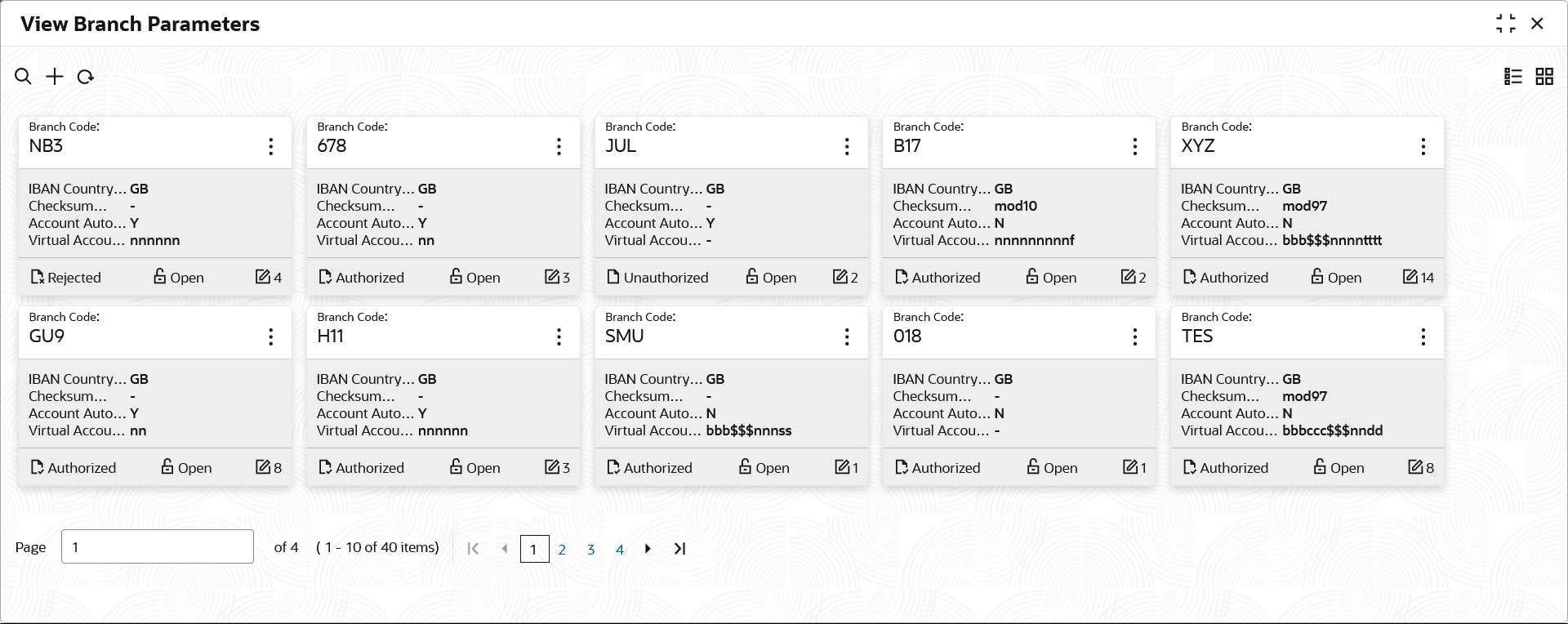This screenshot has height=624, width=1568.
Task: Go to the next page arrow
Action: point(648,549)
